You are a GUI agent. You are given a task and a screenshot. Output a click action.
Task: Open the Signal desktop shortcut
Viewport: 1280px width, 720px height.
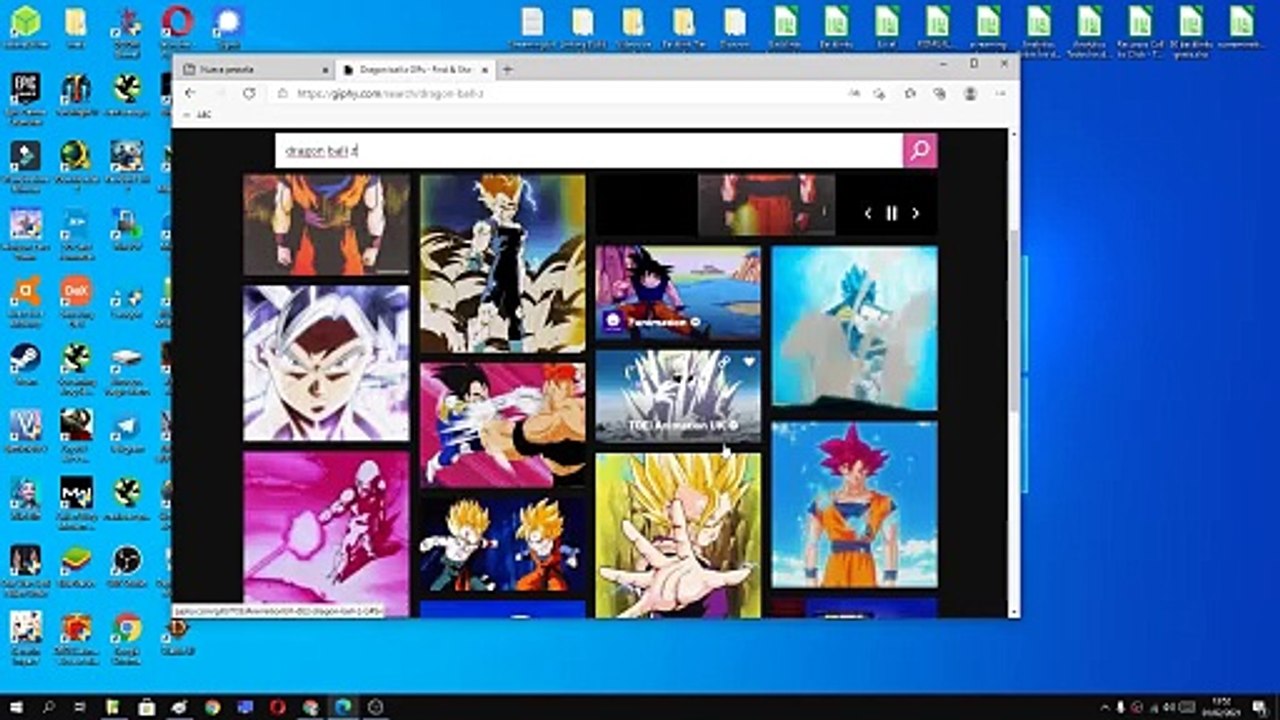coord(228,27)
